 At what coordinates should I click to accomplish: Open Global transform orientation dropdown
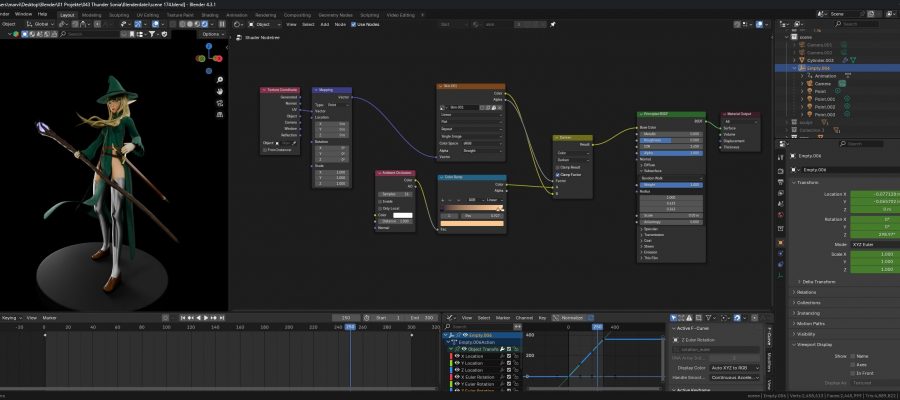[40, 24]
